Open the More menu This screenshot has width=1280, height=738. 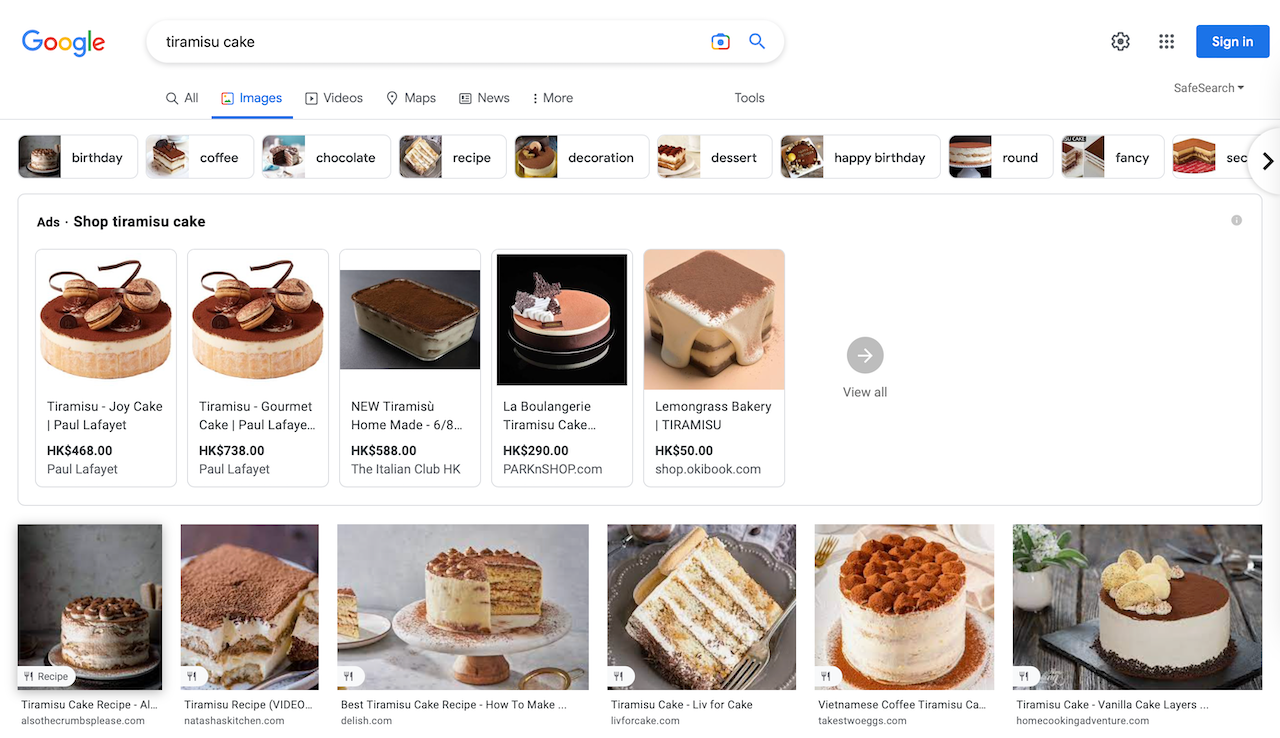click(x=552, y=98)
